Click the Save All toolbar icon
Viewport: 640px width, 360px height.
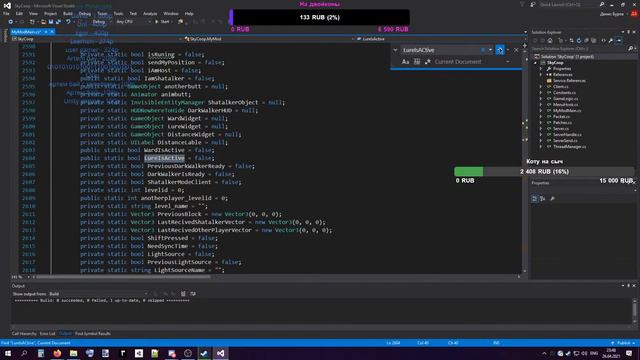coord(58,22)
